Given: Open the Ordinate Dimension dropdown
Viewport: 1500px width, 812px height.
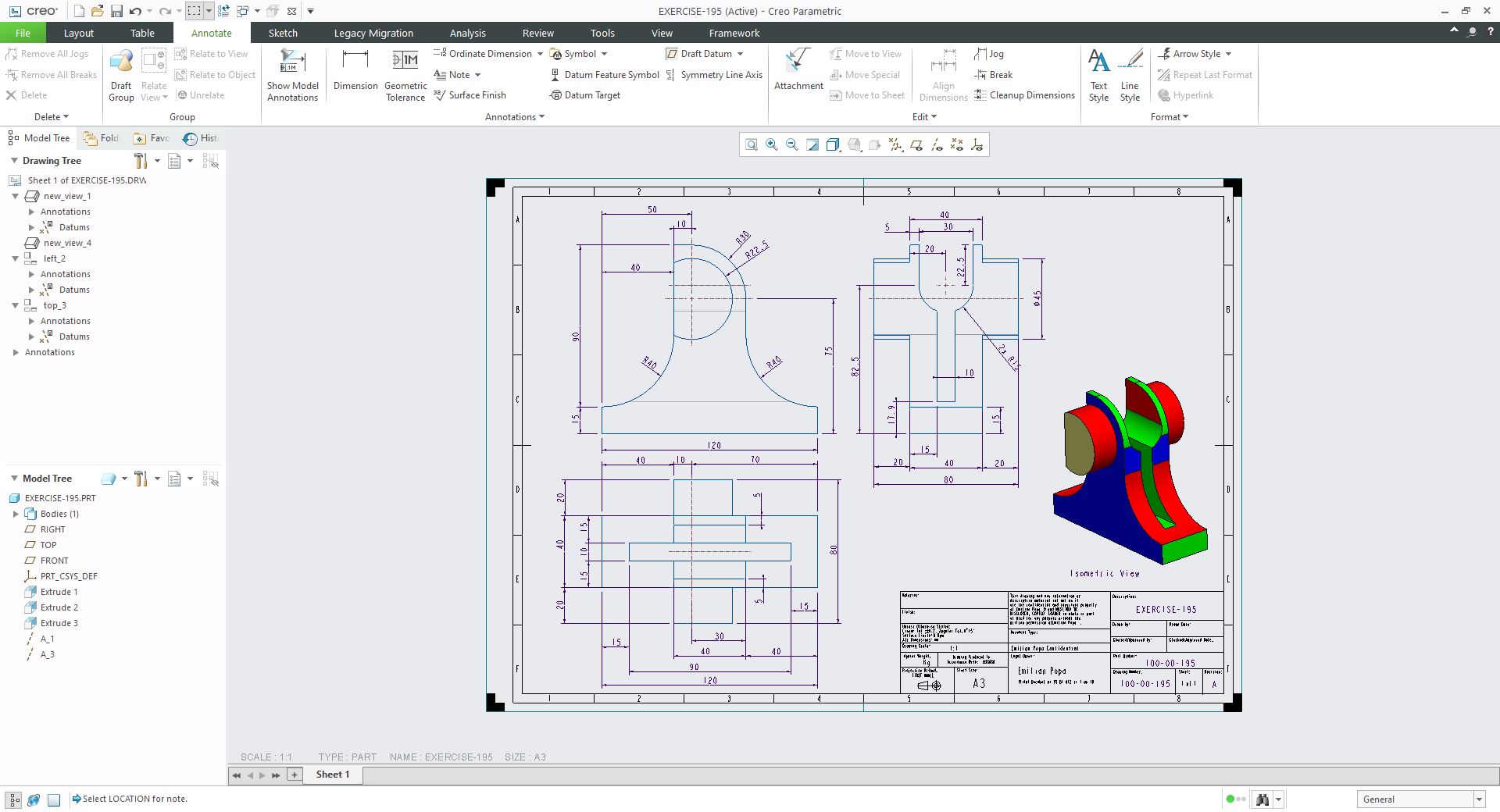Looking at the screenshot, I should coord(540,54).
